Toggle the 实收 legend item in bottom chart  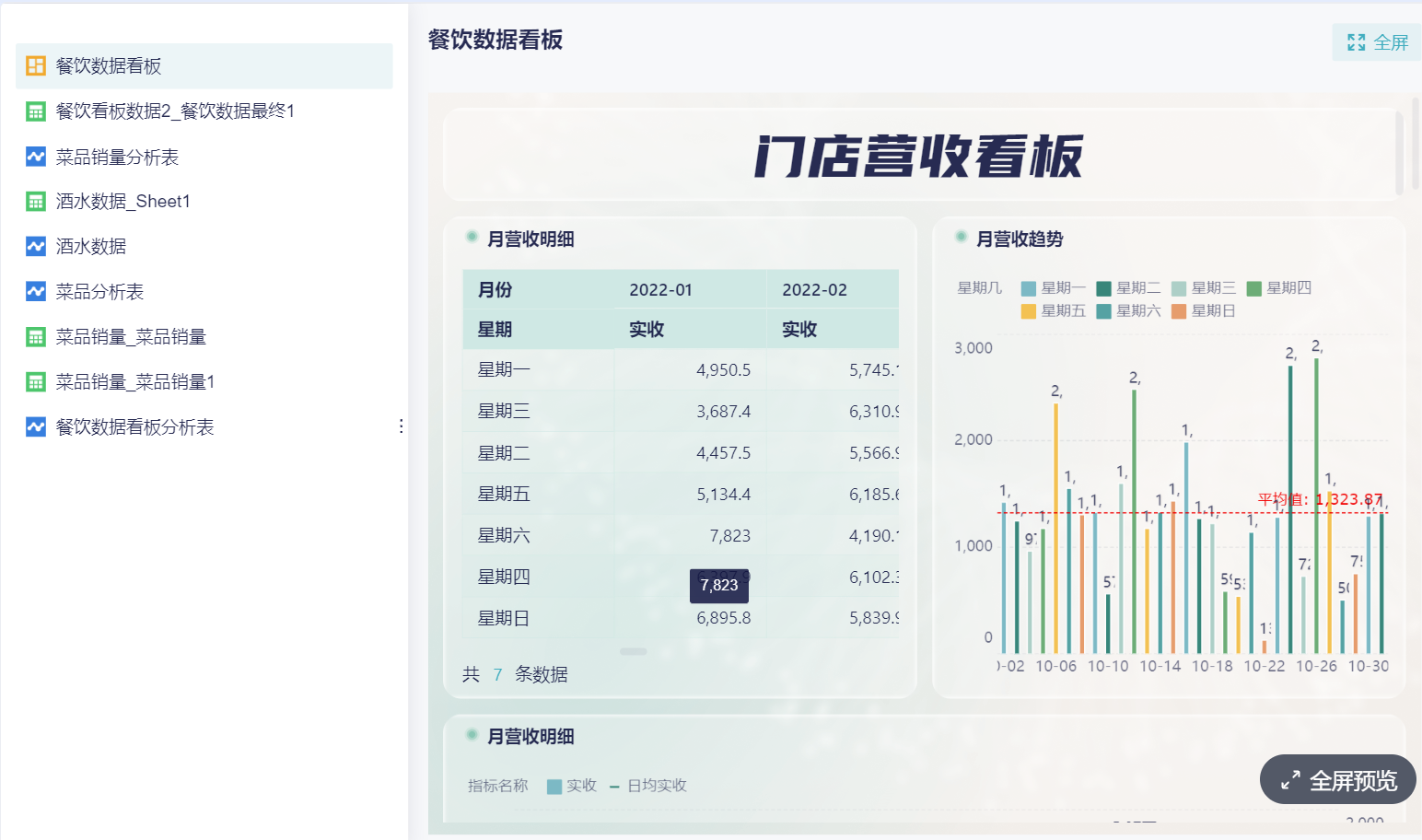click(572, 786)
